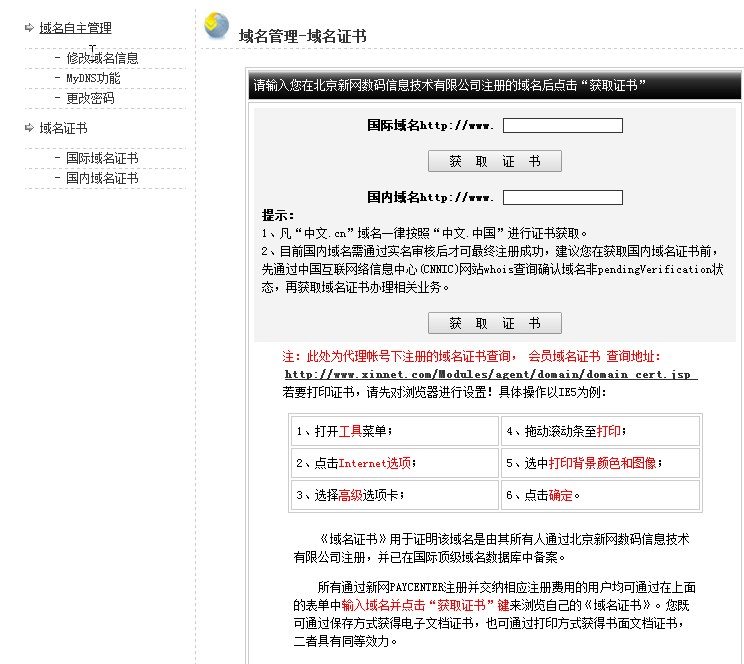Click the arrow icon beside 域名证书 in sidebar
The height and width of the screenshot is (664, 744).
point(29,128)
